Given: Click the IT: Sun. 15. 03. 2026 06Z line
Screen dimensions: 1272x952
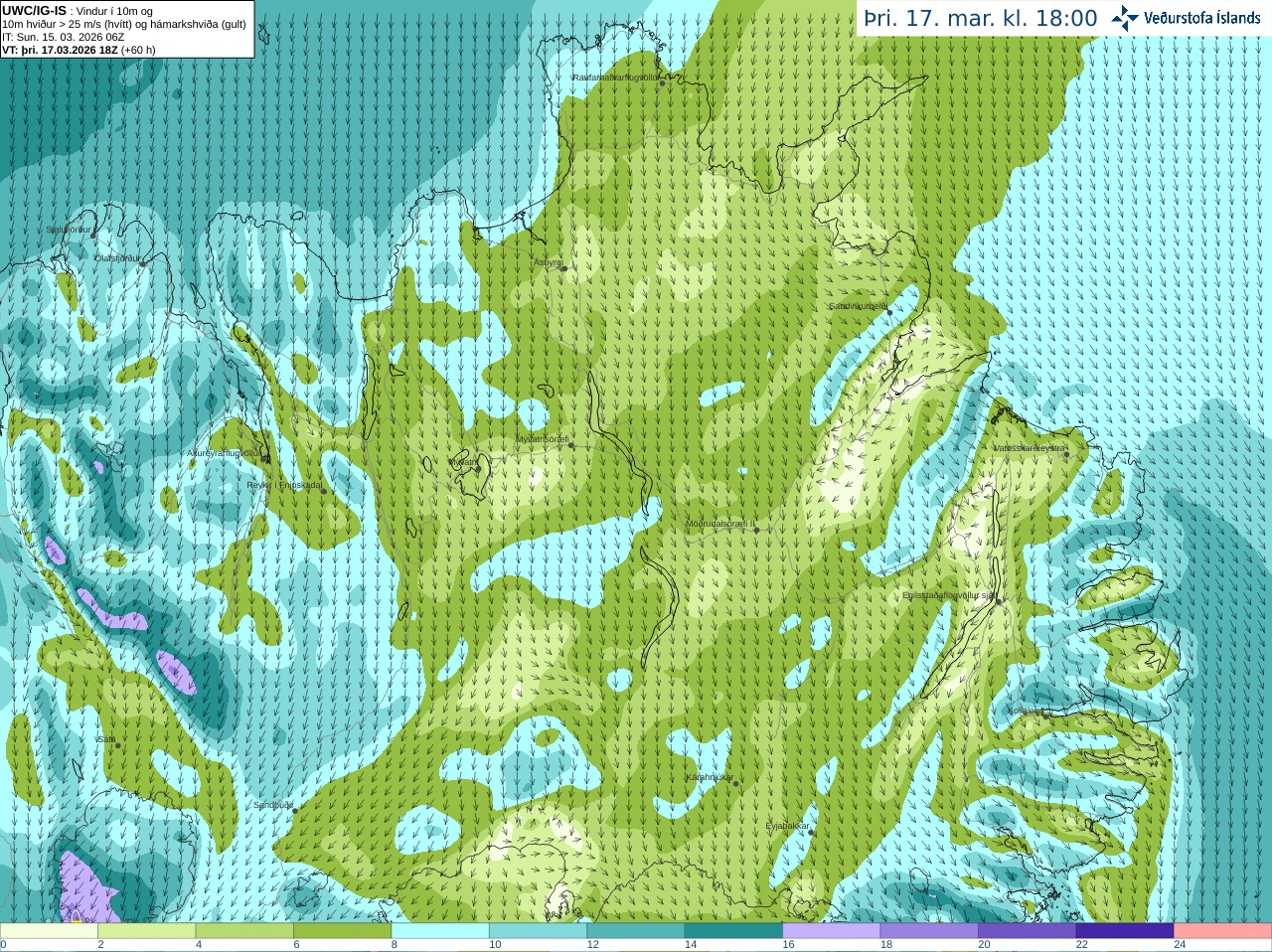Looking at the screenshot, I should 64,37.
